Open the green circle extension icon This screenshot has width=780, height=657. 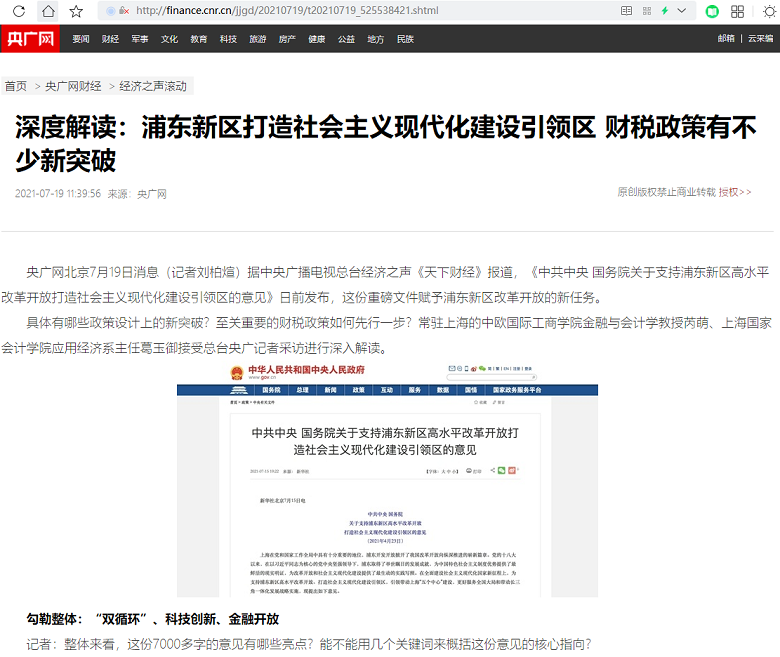(712, 11)
